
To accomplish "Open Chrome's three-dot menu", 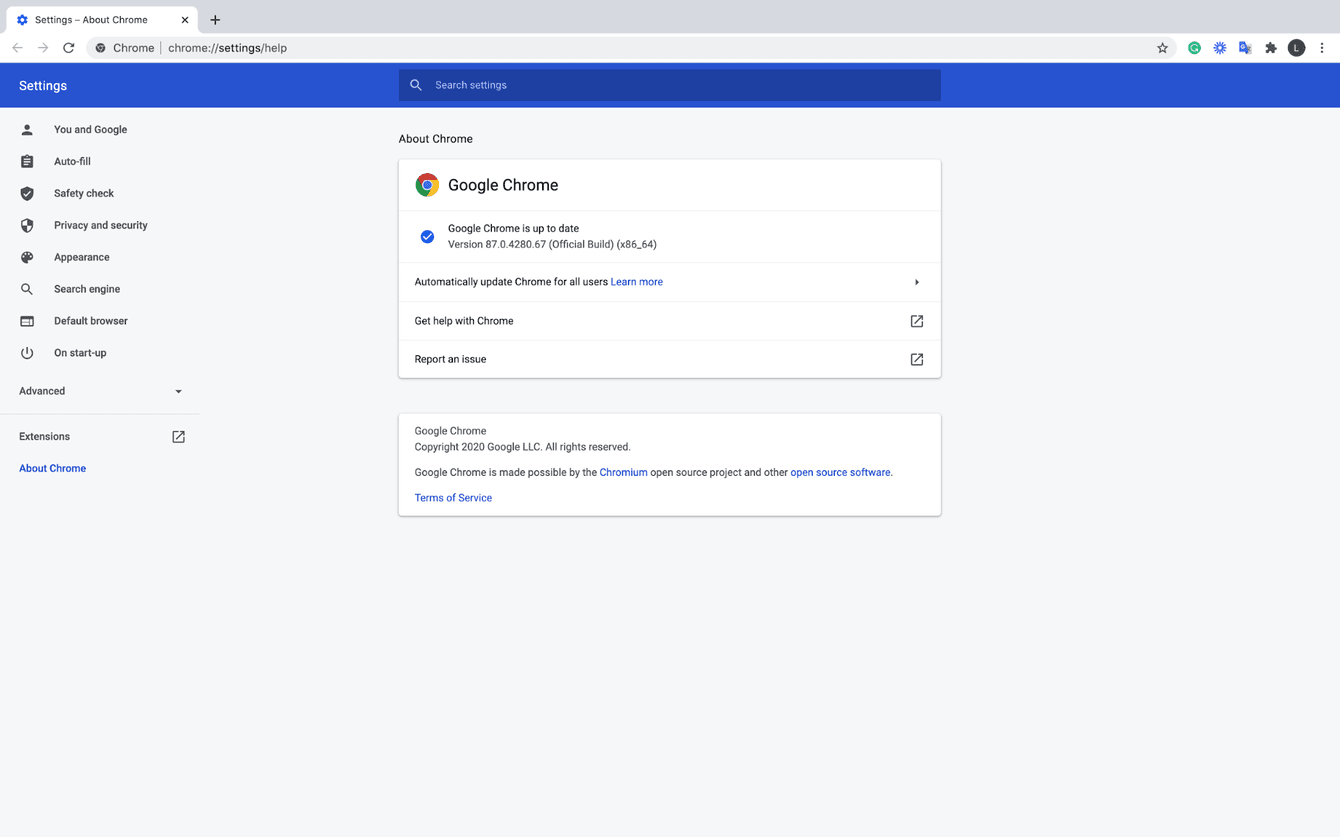I will [1322, 47].
